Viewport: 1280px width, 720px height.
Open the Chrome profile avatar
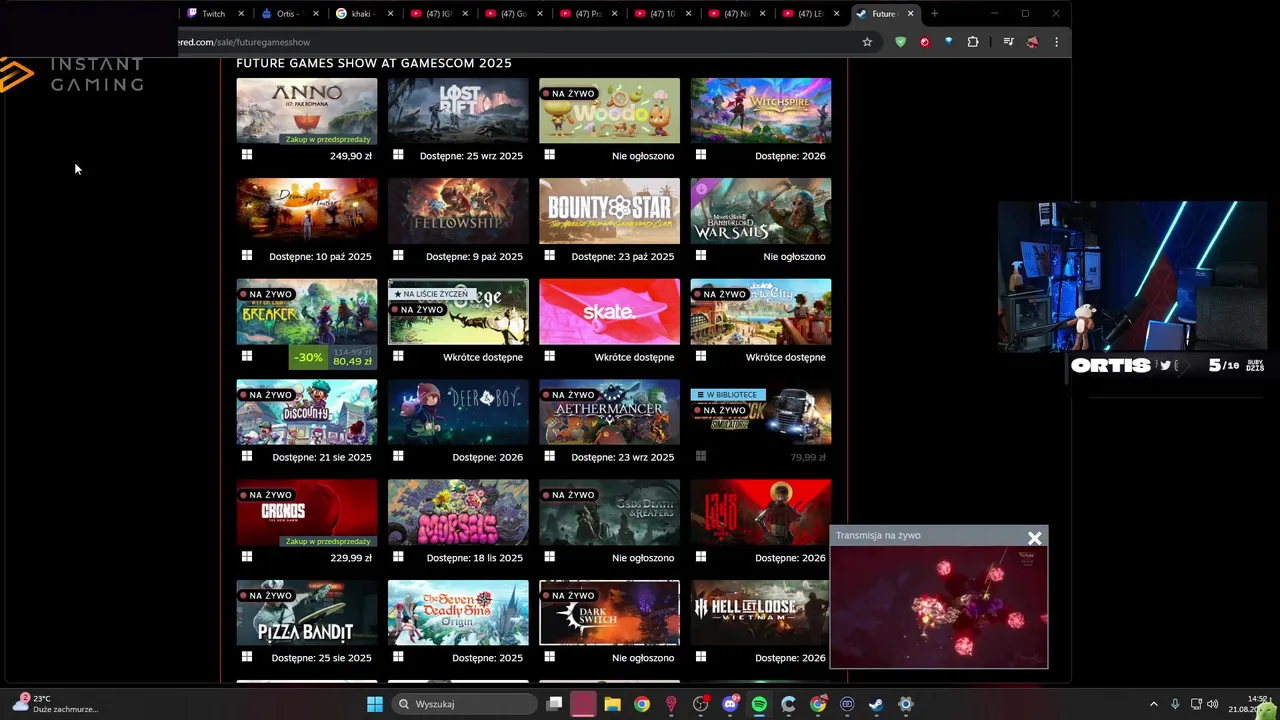point(1032,42)
